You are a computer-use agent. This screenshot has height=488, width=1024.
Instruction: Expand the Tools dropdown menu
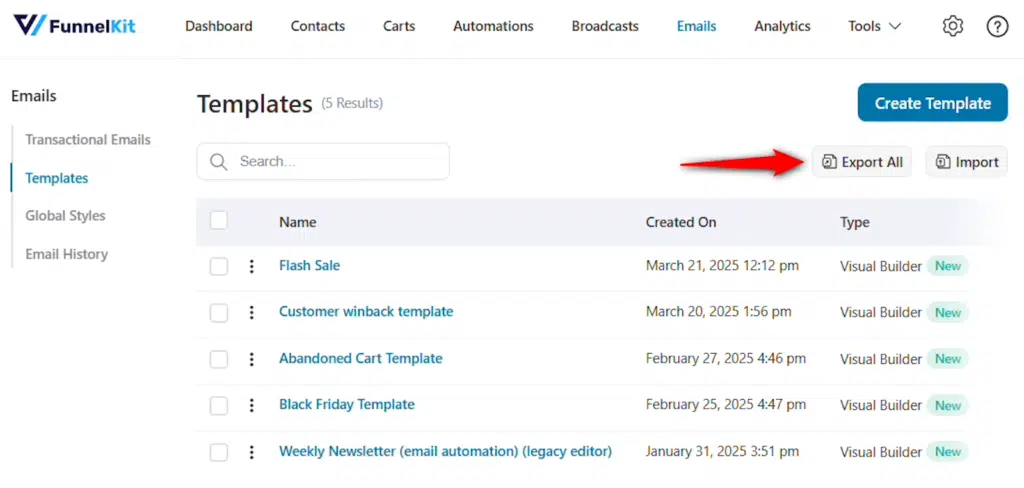point(874,27)
